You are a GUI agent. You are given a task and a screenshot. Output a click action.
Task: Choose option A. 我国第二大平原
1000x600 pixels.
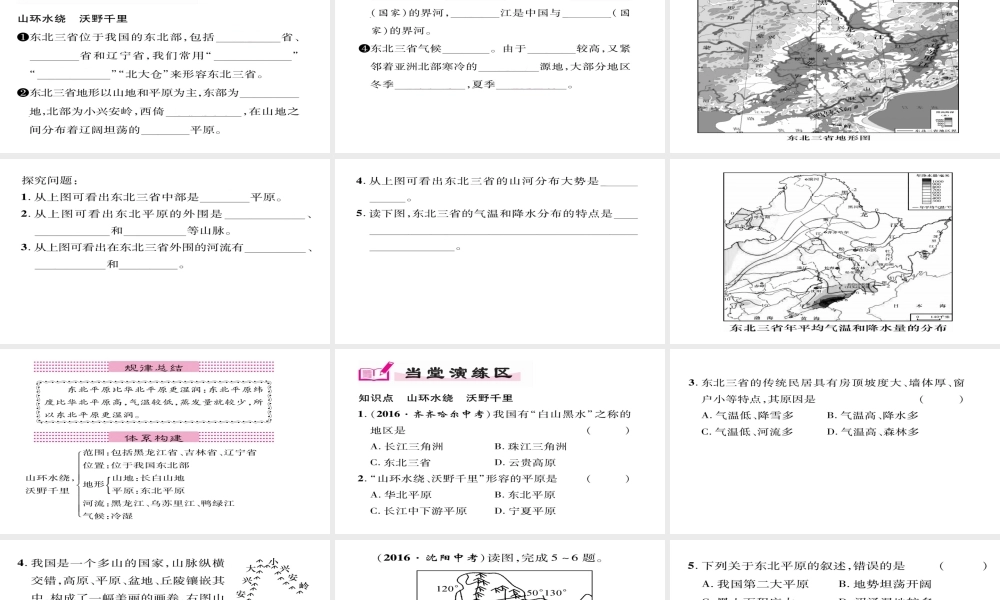pos(755,584)
